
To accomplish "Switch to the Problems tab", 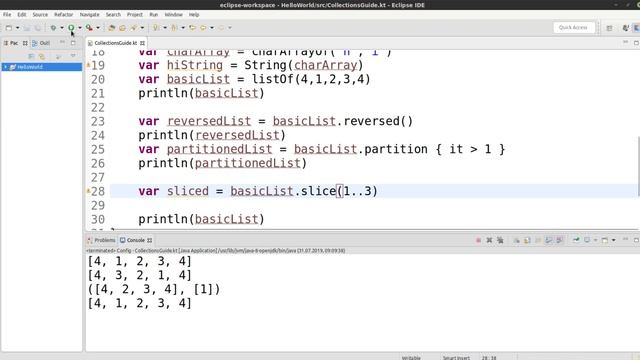I will click(101, 240).
